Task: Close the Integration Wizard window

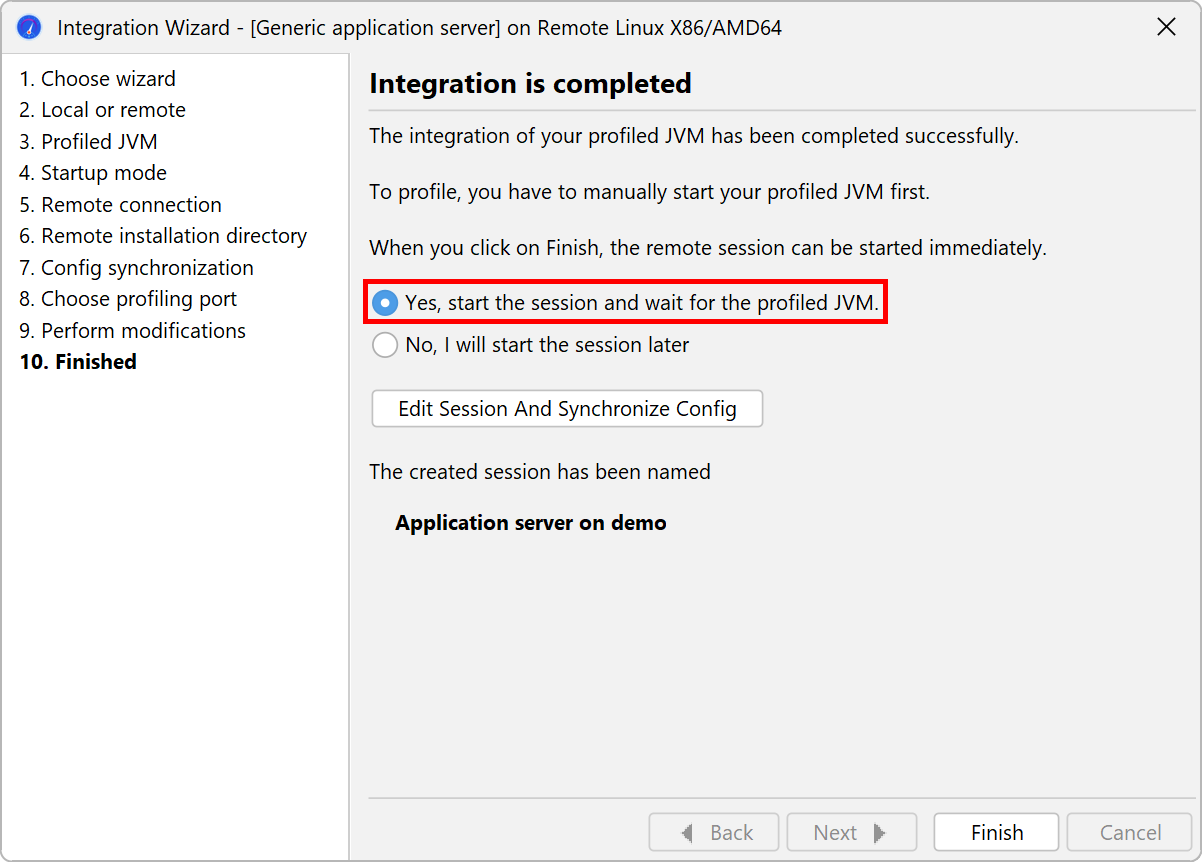Action: point(1166,27)
